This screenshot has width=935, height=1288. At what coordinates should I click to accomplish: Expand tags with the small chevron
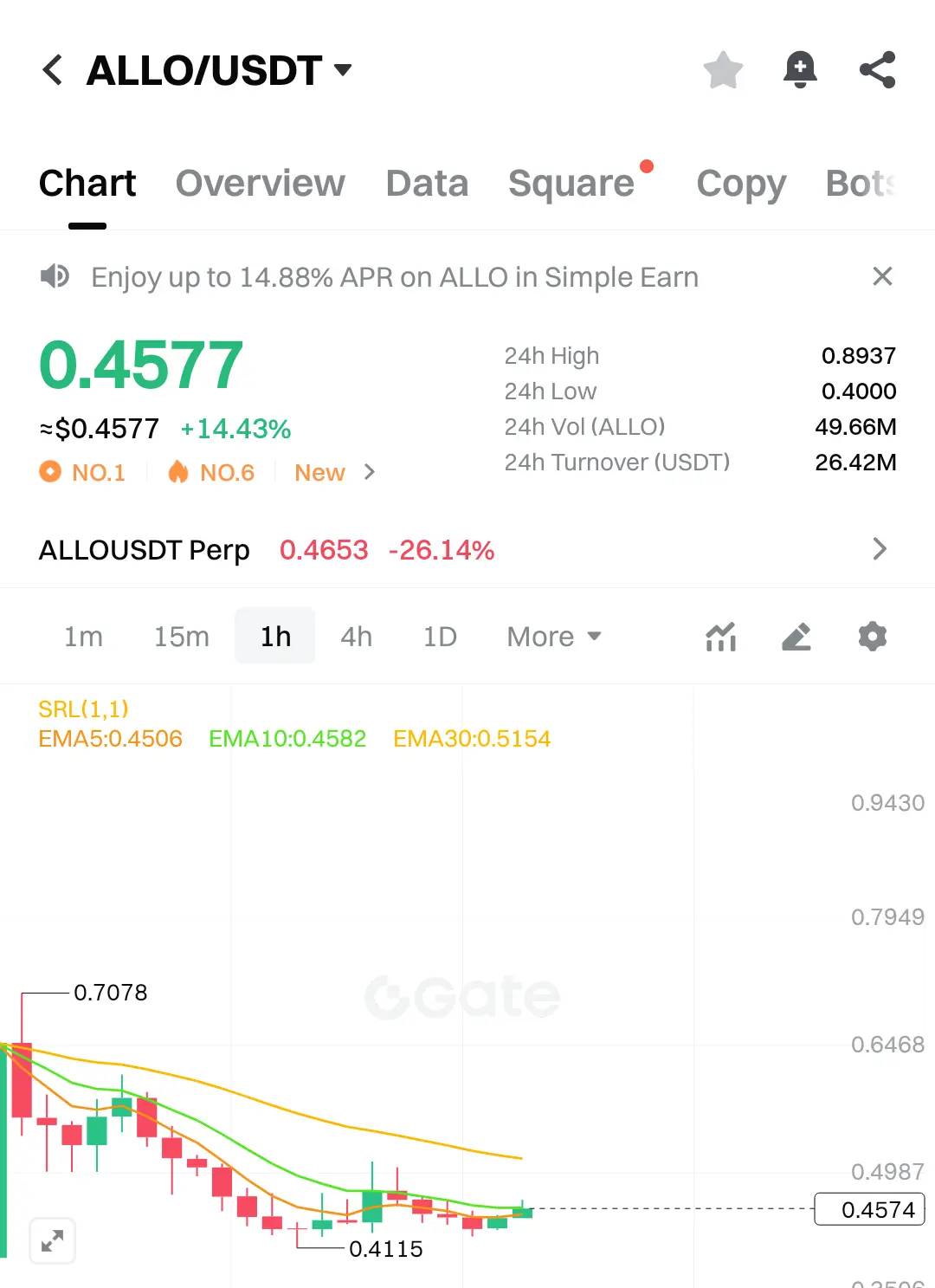[x=370, y=472]
